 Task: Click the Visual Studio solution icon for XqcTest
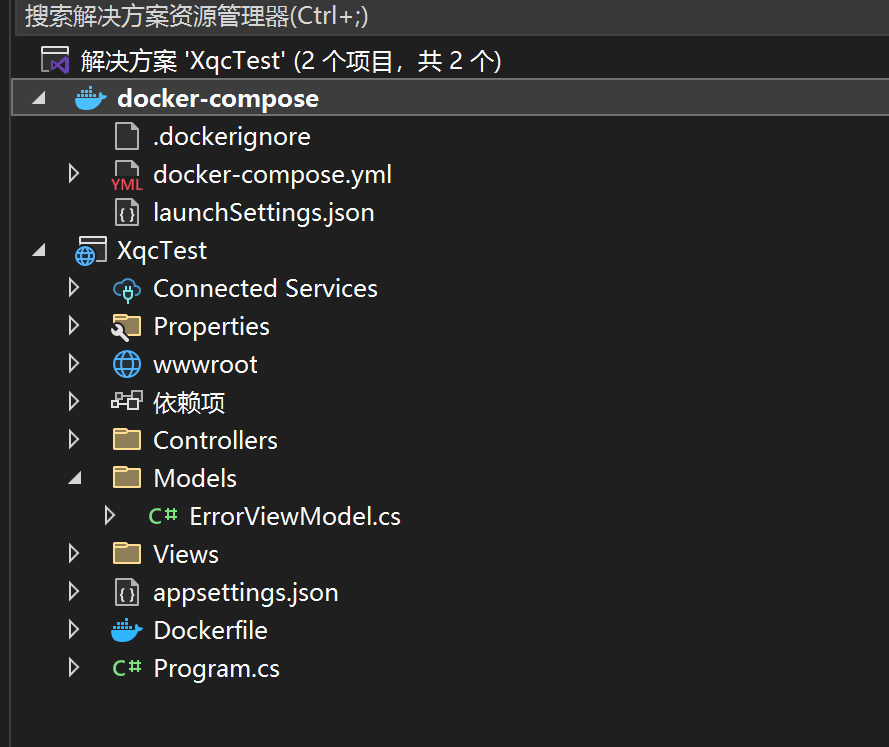click(x=55, y=60)
